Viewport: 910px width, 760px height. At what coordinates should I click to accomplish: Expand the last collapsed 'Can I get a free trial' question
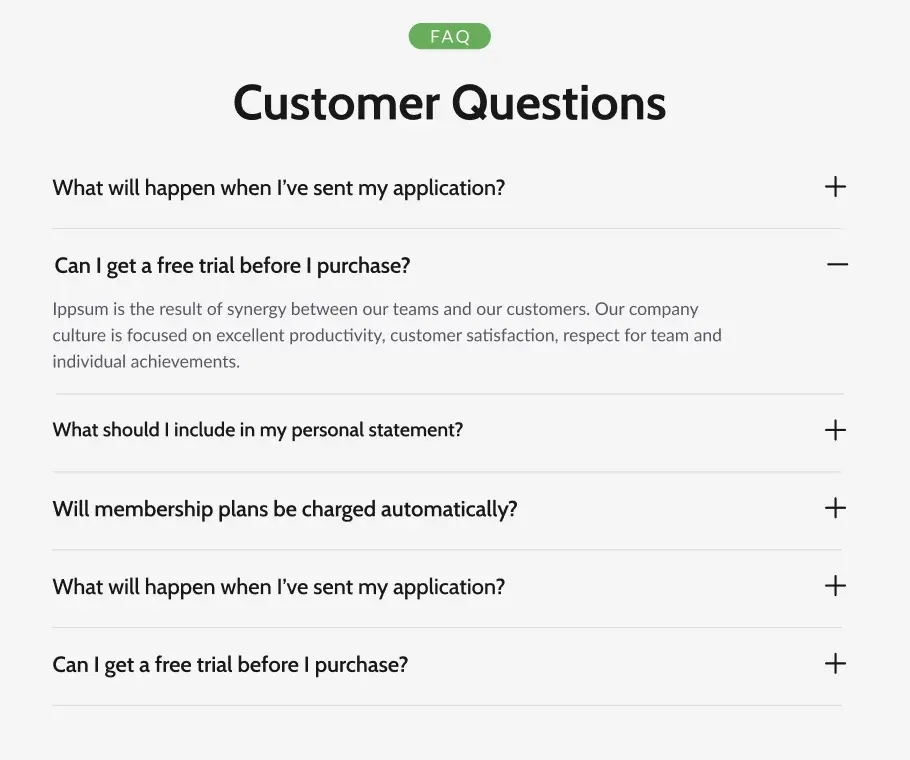pyautogui.click(x=230, y=665)
